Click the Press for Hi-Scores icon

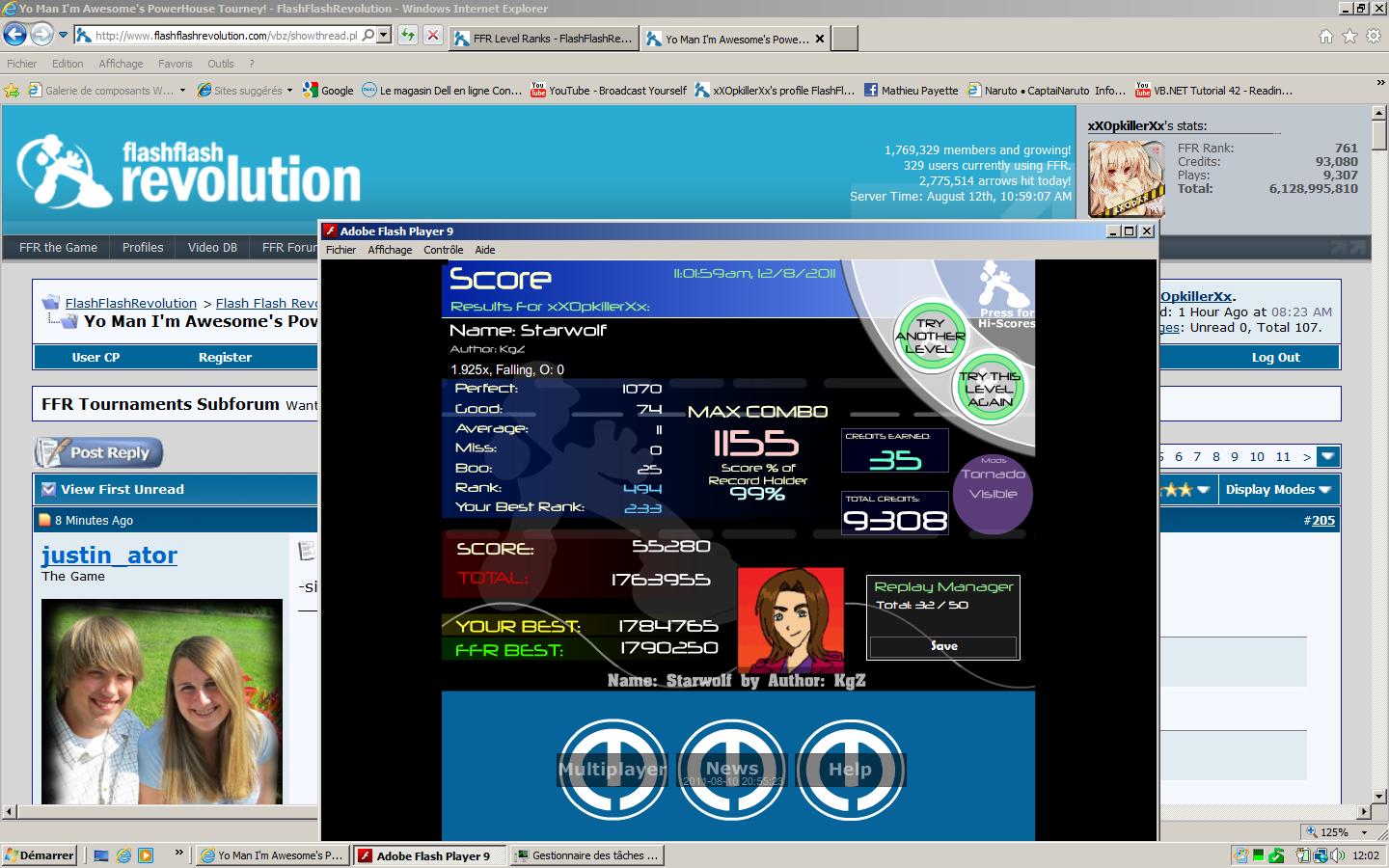1004,295
